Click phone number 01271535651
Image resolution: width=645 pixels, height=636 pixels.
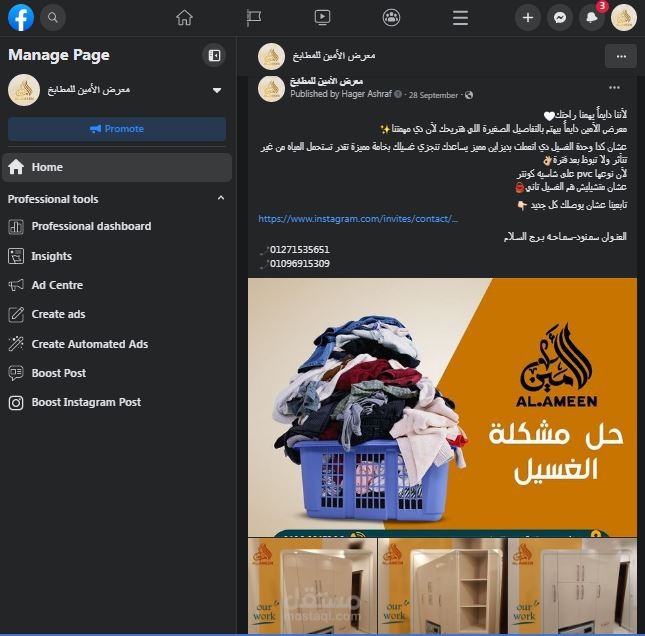pos(299,250)
